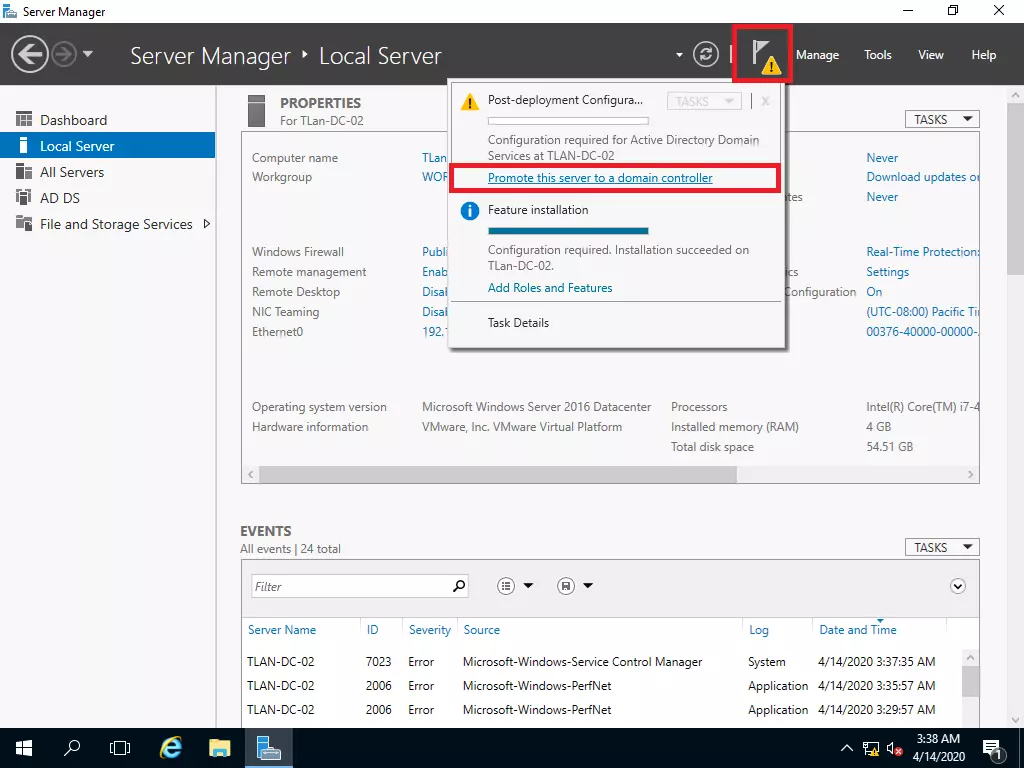
Task: Click the Real-Time Protection link
Action: coord(922,251)
